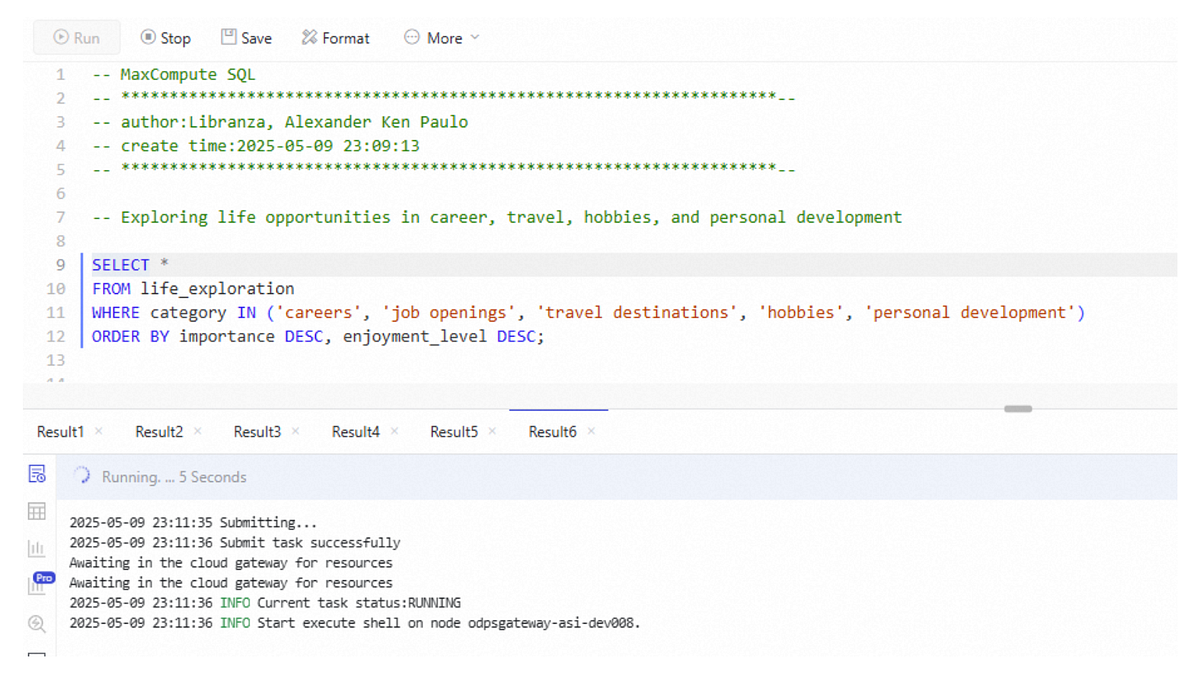
Task: Place cursor on the SELECT line
Action: click(x=630, y=265)
